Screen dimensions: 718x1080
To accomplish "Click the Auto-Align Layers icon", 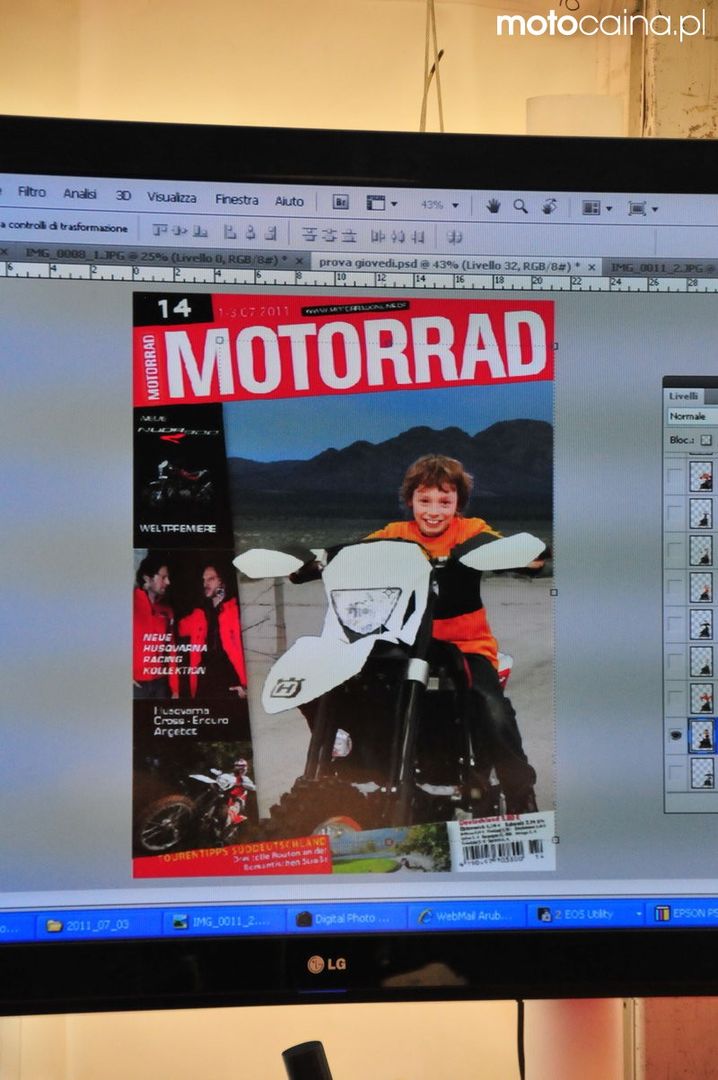I will point(454,238).
